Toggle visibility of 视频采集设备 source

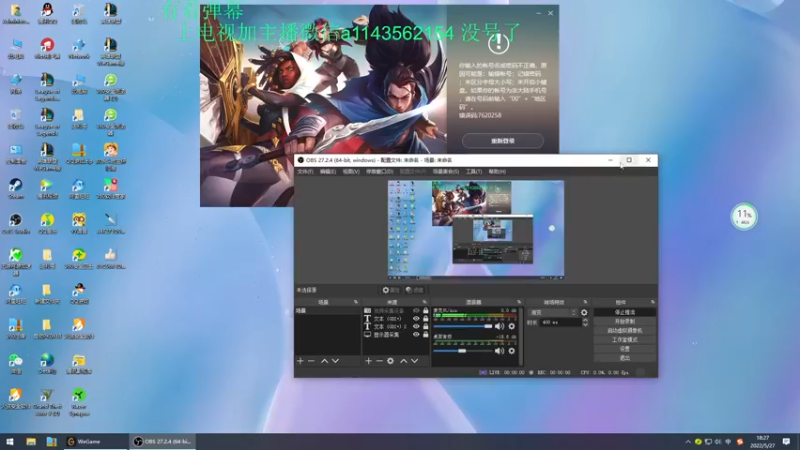416,310
